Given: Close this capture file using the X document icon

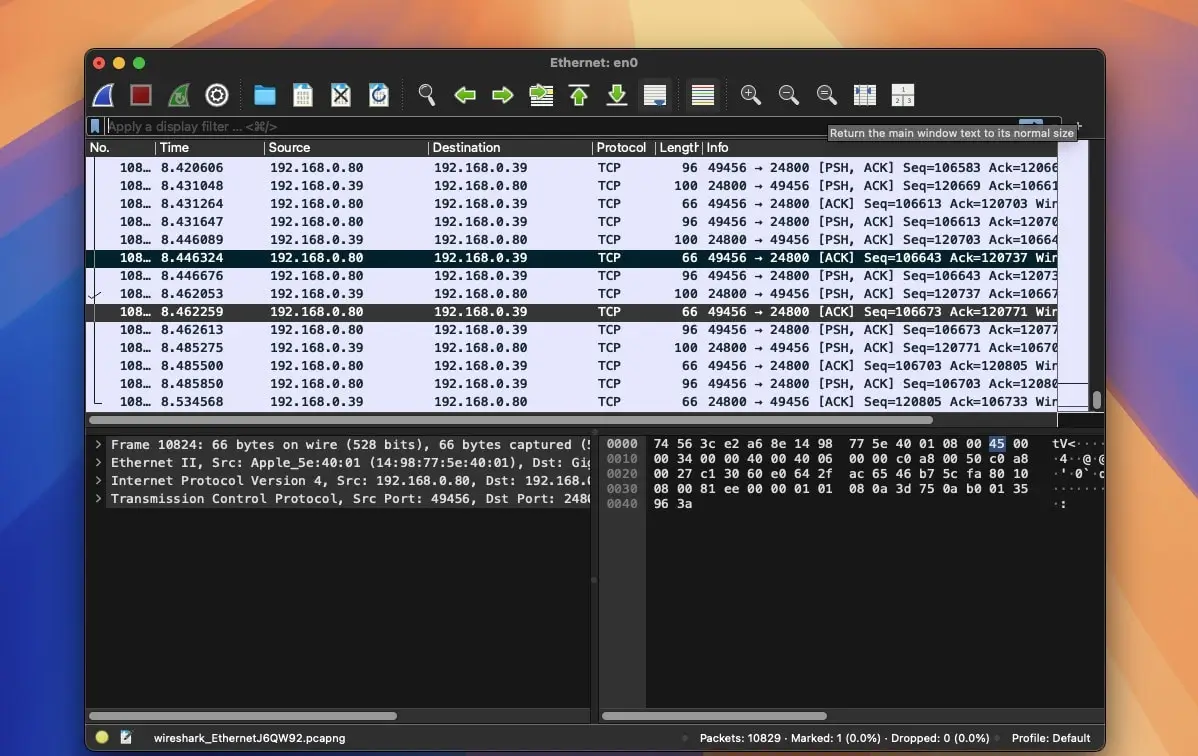Looking at the screenshot, I should pos(341,96).
